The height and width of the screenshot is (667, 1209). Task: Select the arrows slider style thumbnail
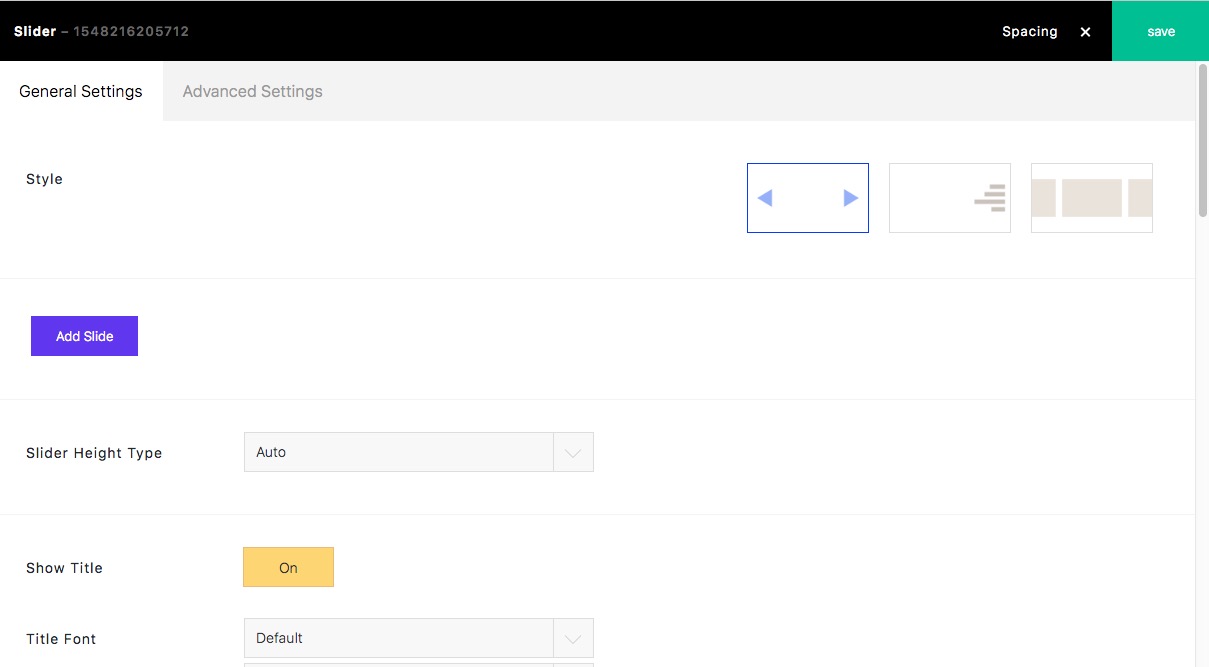pyautogui.click(x=808, y=198)
